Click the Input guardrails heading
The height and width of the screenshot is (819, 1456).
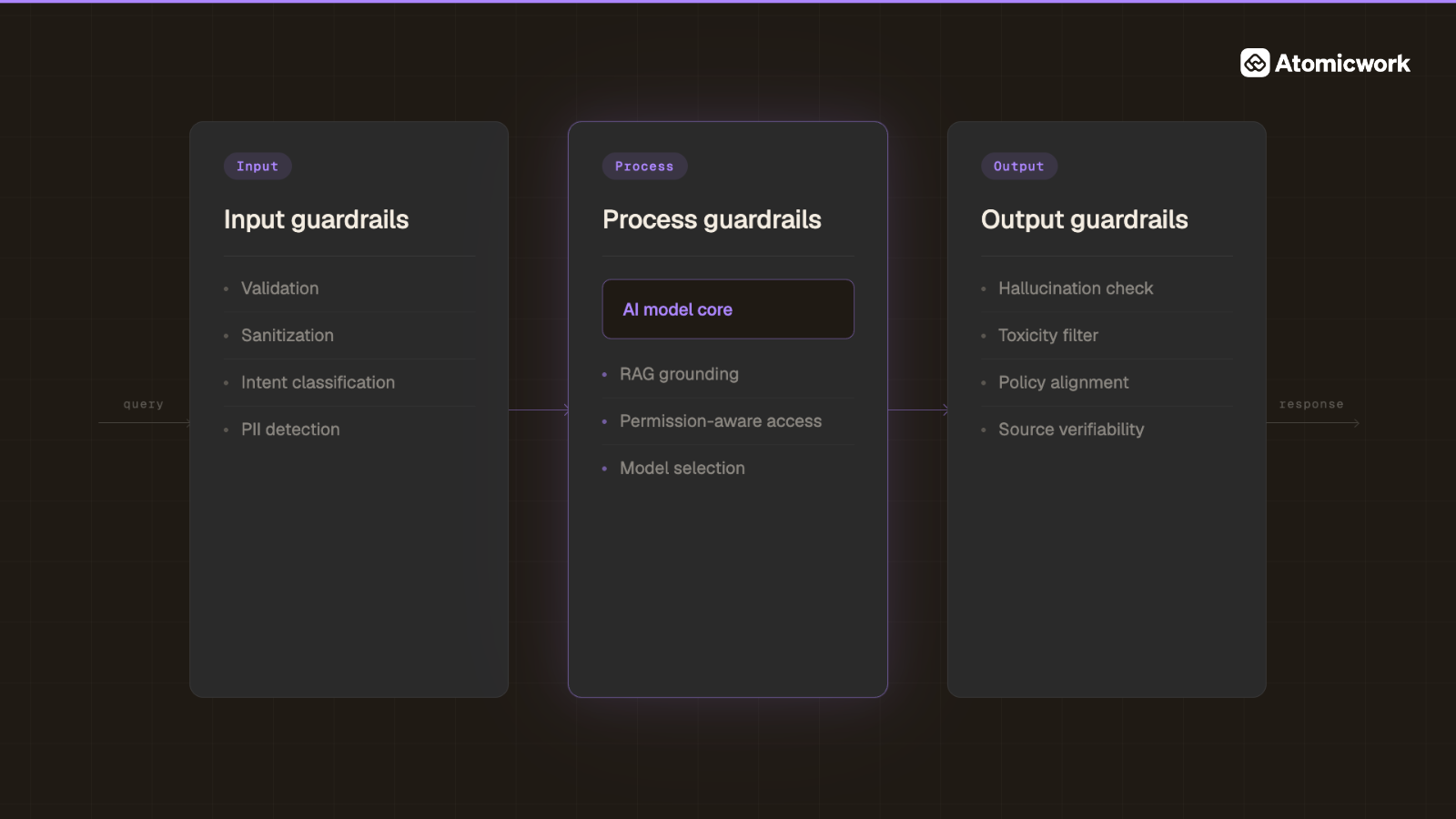click(316, 219)
